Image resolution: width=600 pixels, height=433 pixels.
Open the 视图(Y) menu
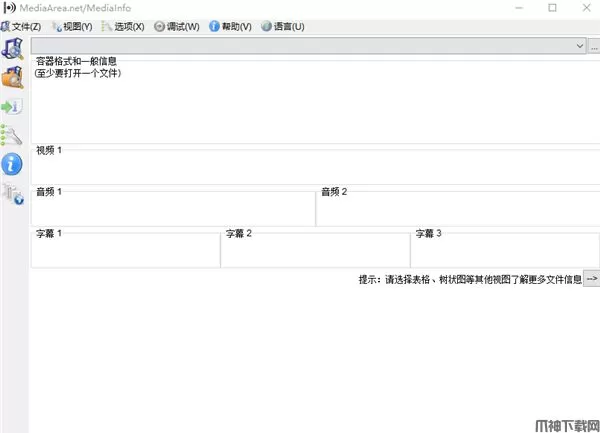(72, 26)
